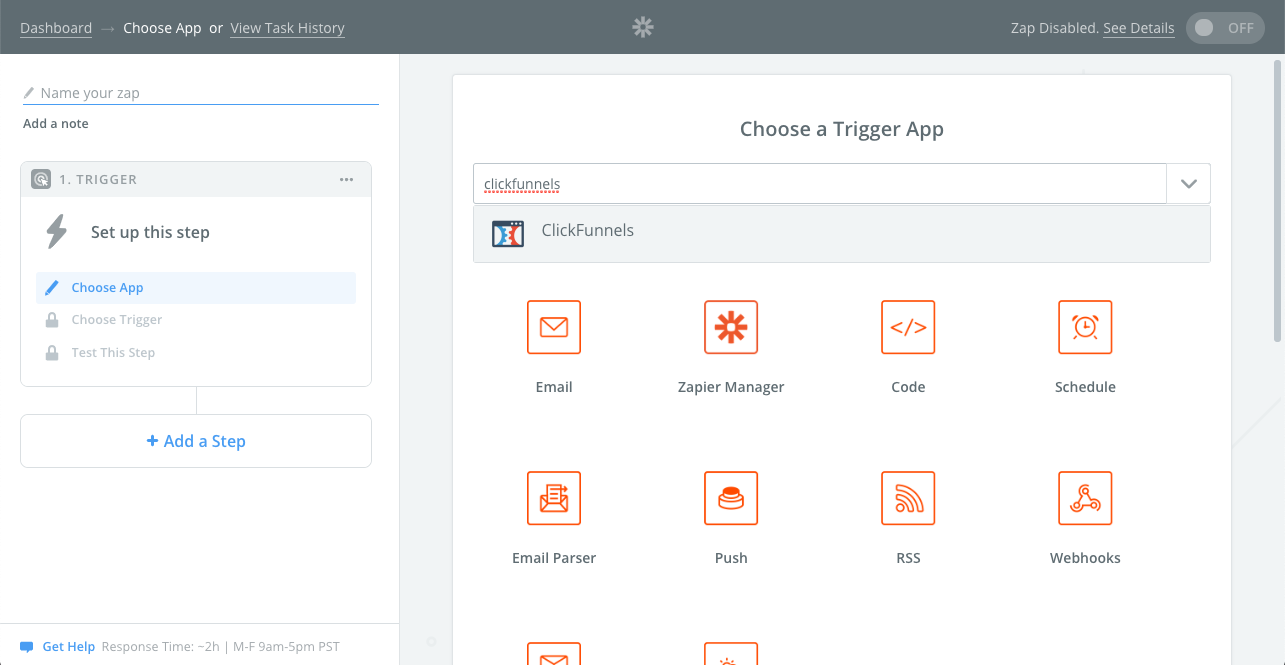Go to the Dashboard link

56,28
